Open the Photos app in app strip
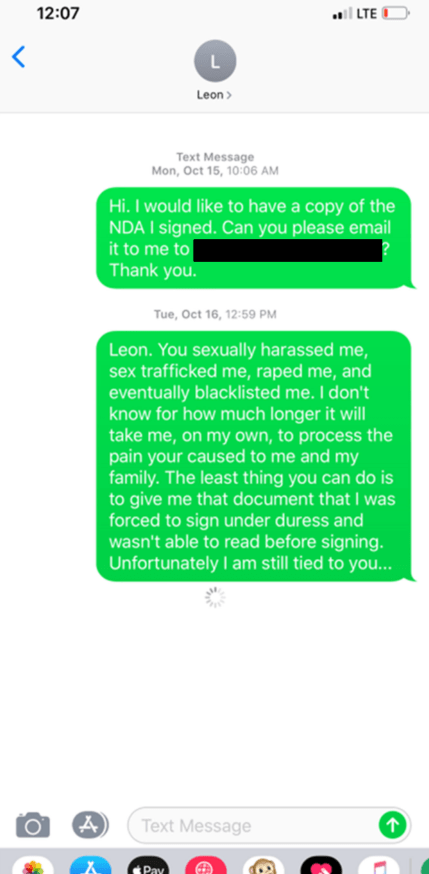 (x=33, y=865)
